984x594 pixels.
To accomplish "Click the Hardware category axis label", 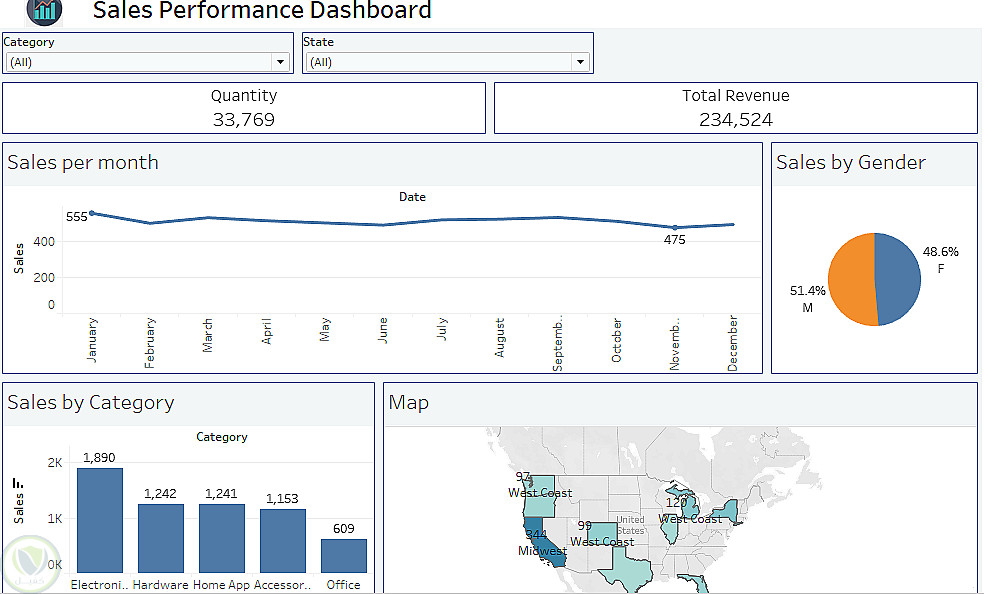I will 161,585.
